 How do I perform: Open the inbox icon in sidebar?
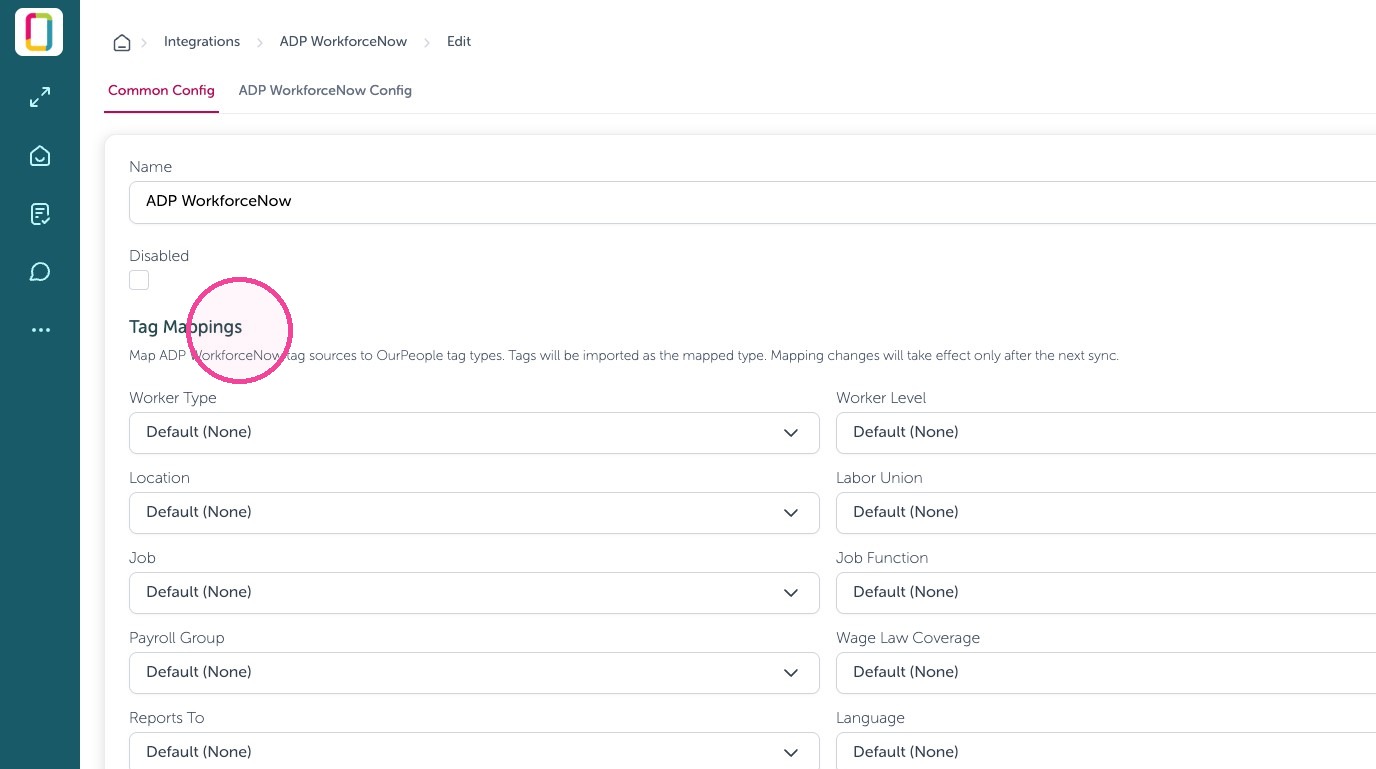click(40, 156)
